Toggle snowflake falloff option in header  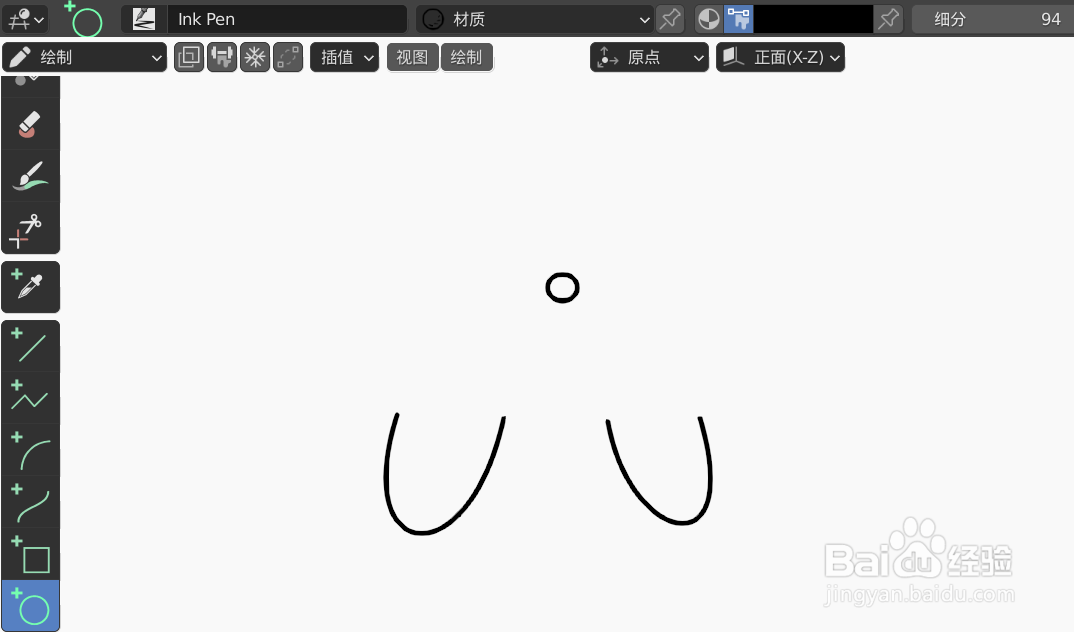tap(255, 57)
